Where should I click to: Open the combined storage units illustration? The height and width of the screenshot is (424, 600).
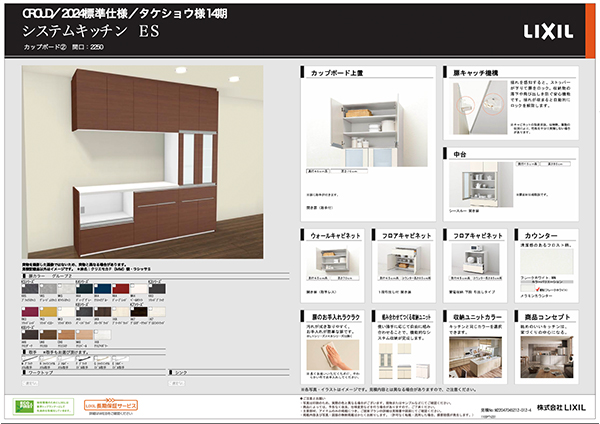[404, 360]
